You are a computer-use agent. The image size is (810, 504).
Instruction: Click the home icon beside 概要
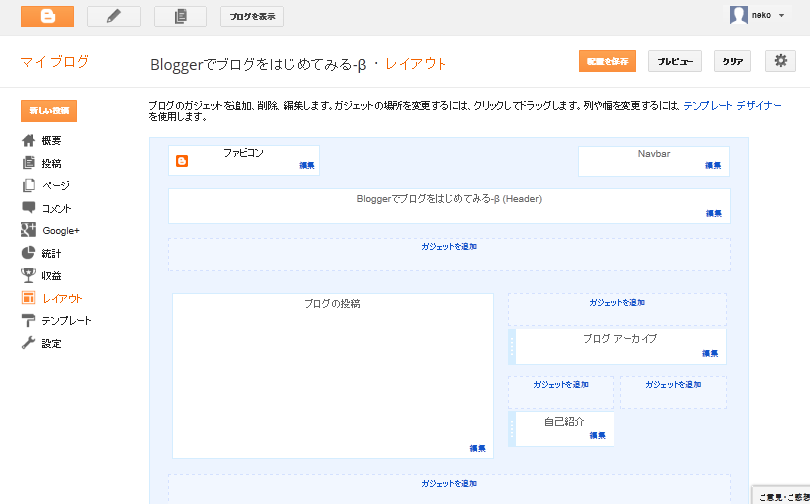click(28, 140)
